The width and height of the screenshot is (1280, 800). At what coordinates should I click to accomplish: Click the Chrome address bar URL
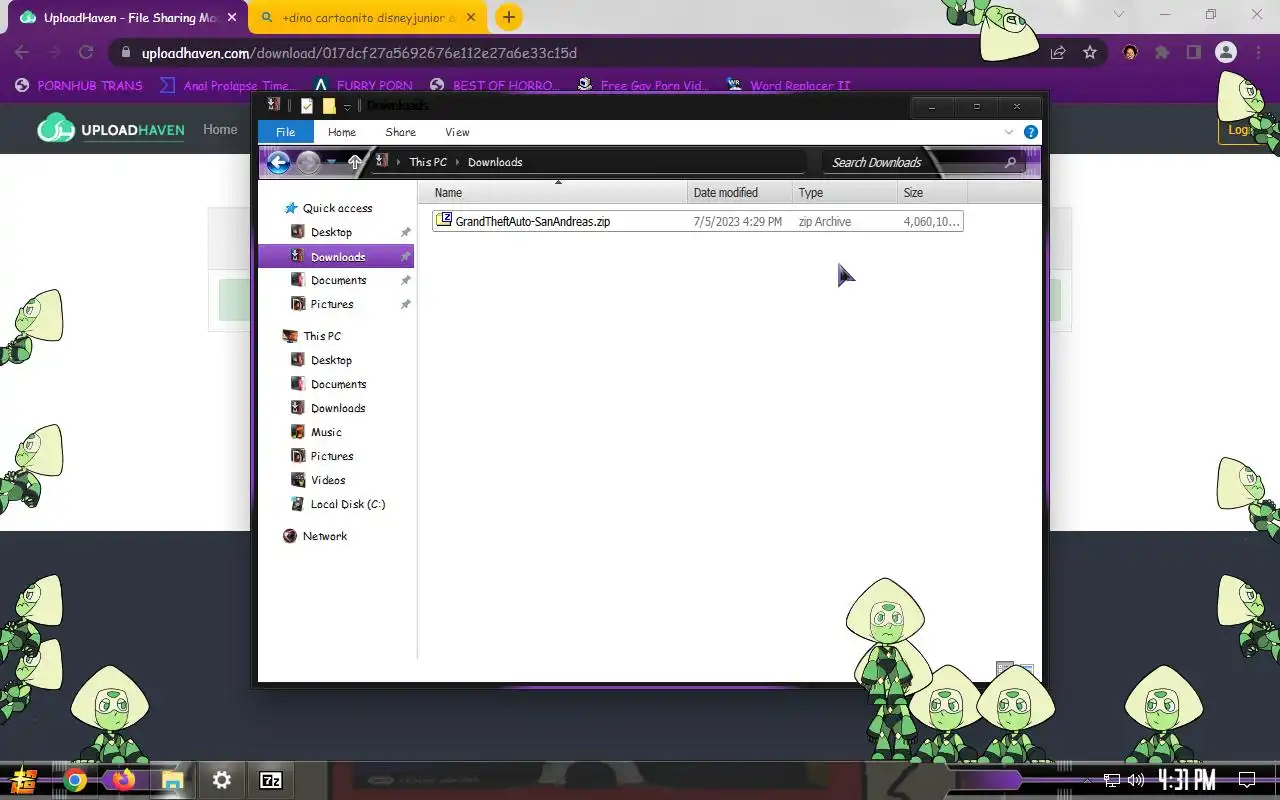tap(359, 52)
